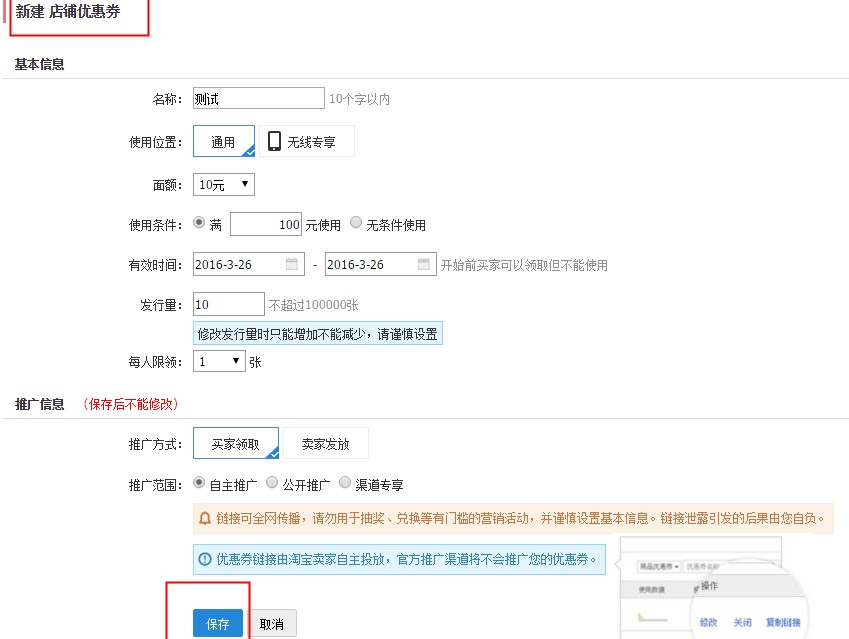Click the 保存 save button
849x639 pixels.
click(x=217, y=622)
